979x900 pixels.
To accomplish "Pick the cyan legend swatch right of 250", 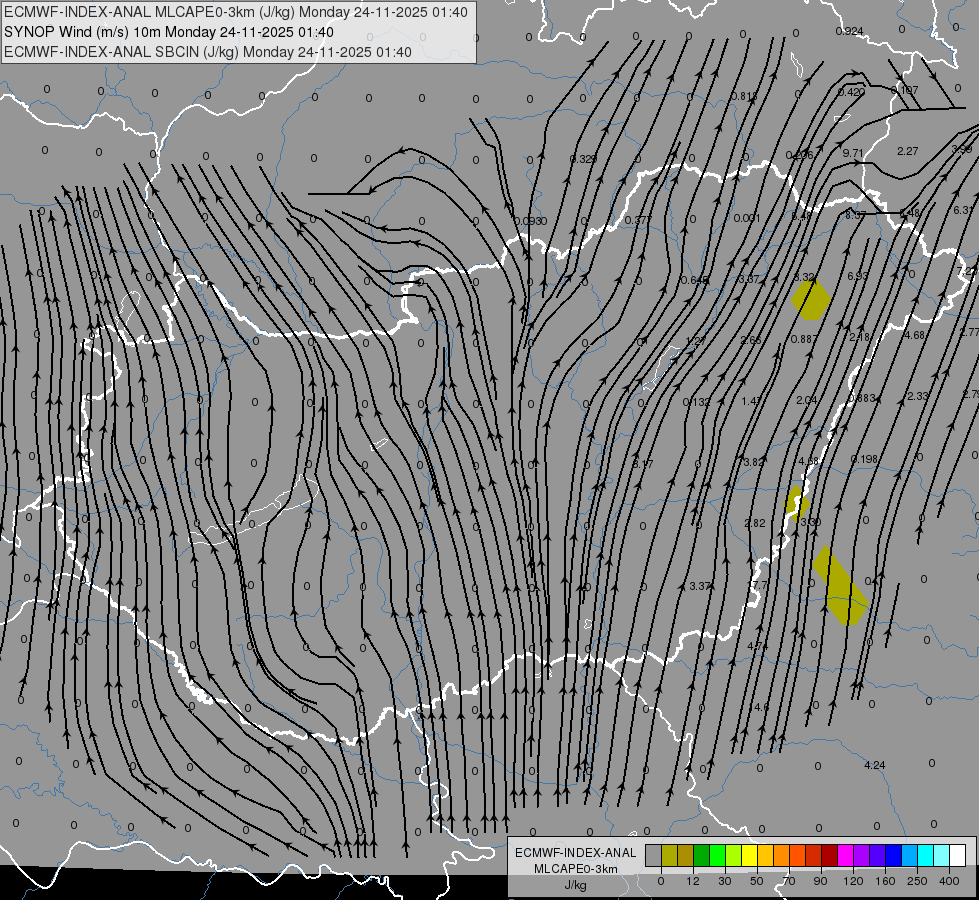I will (x=926, y=855).
